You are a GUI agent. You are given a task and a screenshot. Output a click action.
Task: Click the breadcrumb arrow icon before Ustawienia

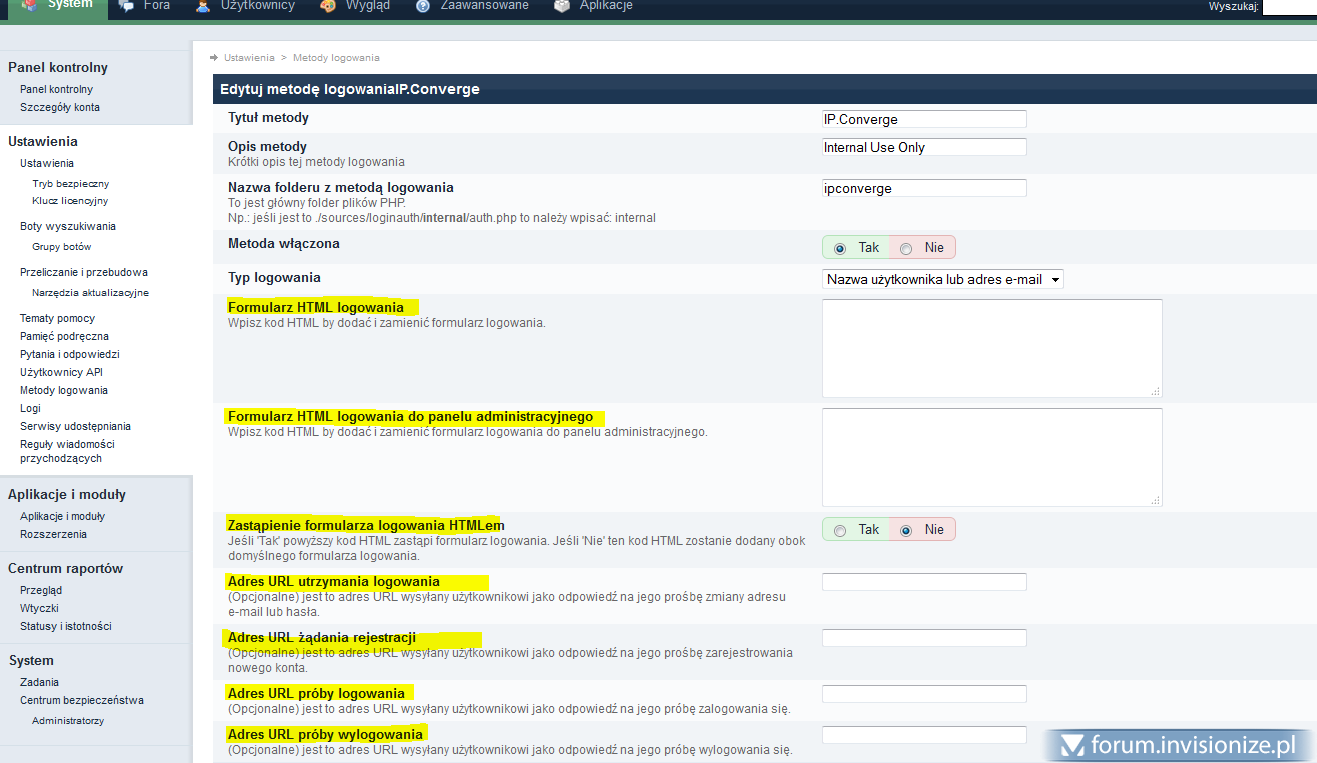[215, 58]
